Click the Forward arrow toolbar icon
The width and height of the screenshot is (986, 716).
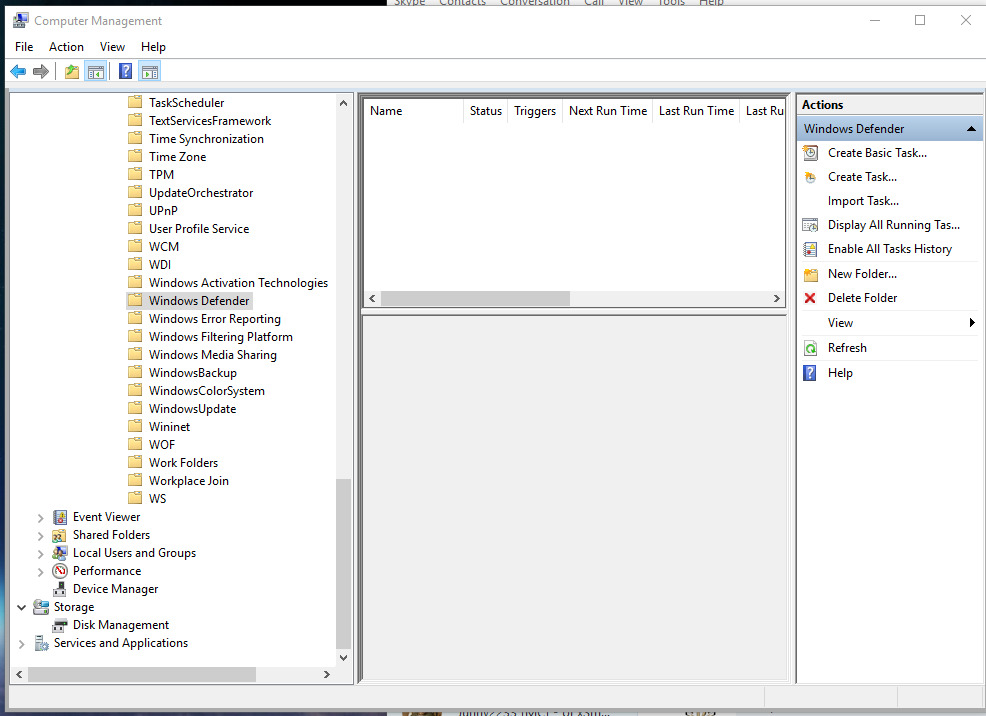[41, 72]
